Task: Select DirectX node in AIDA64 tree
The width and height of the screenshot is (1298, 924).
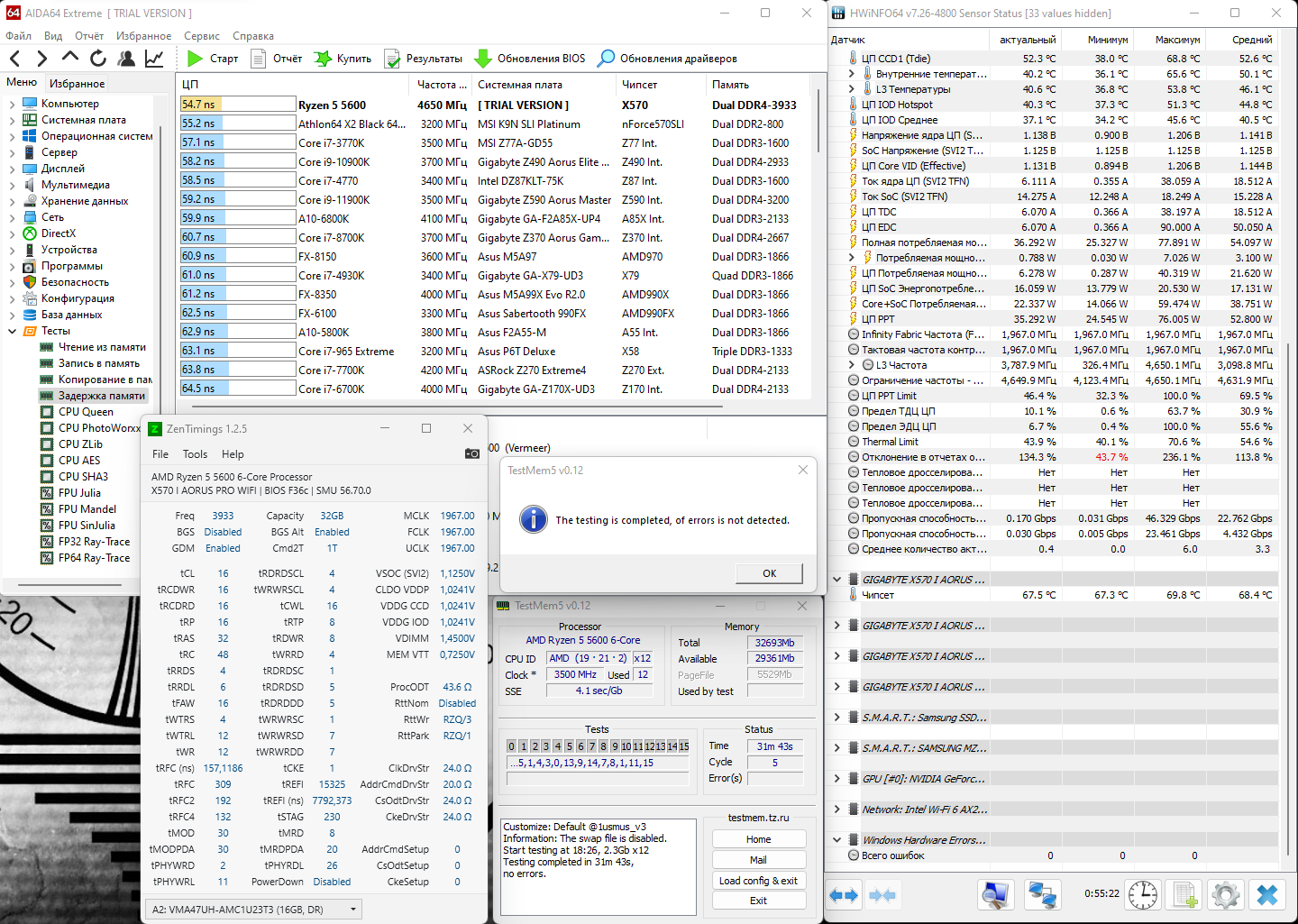Action: pos(59,233)
